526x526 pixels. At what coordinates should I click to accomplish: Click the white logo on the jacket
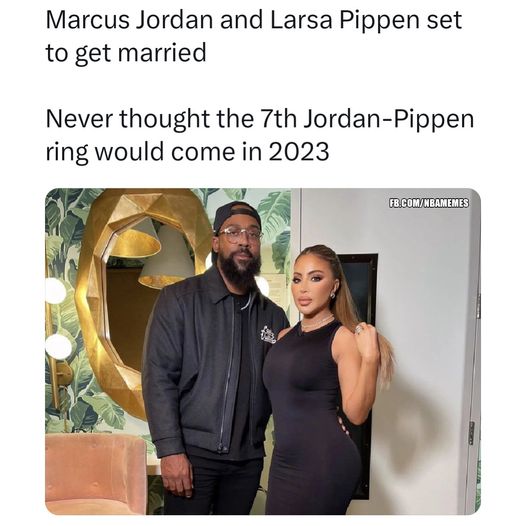click(268, 334)
